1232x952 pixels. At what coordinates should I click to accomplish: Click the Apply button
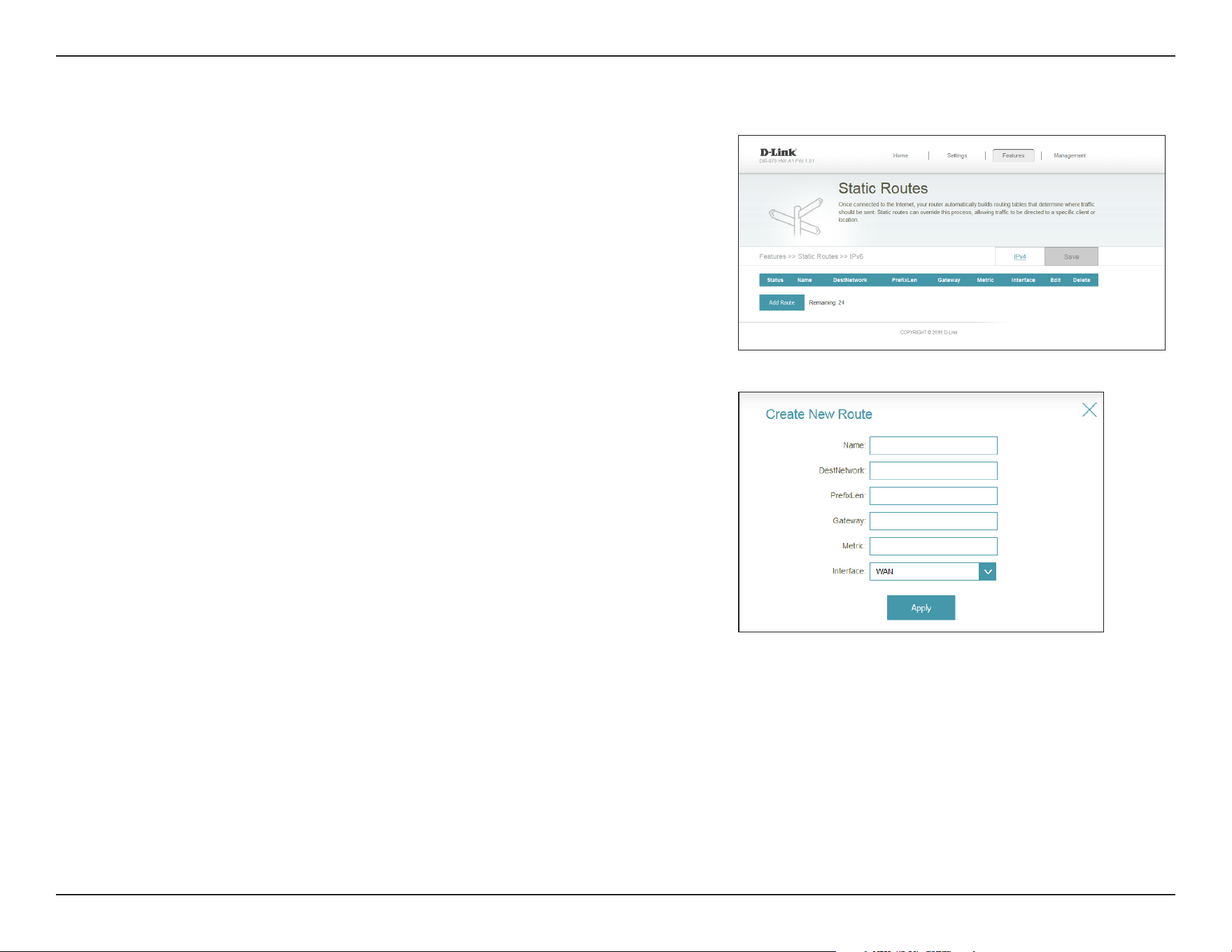click(921, 608)
